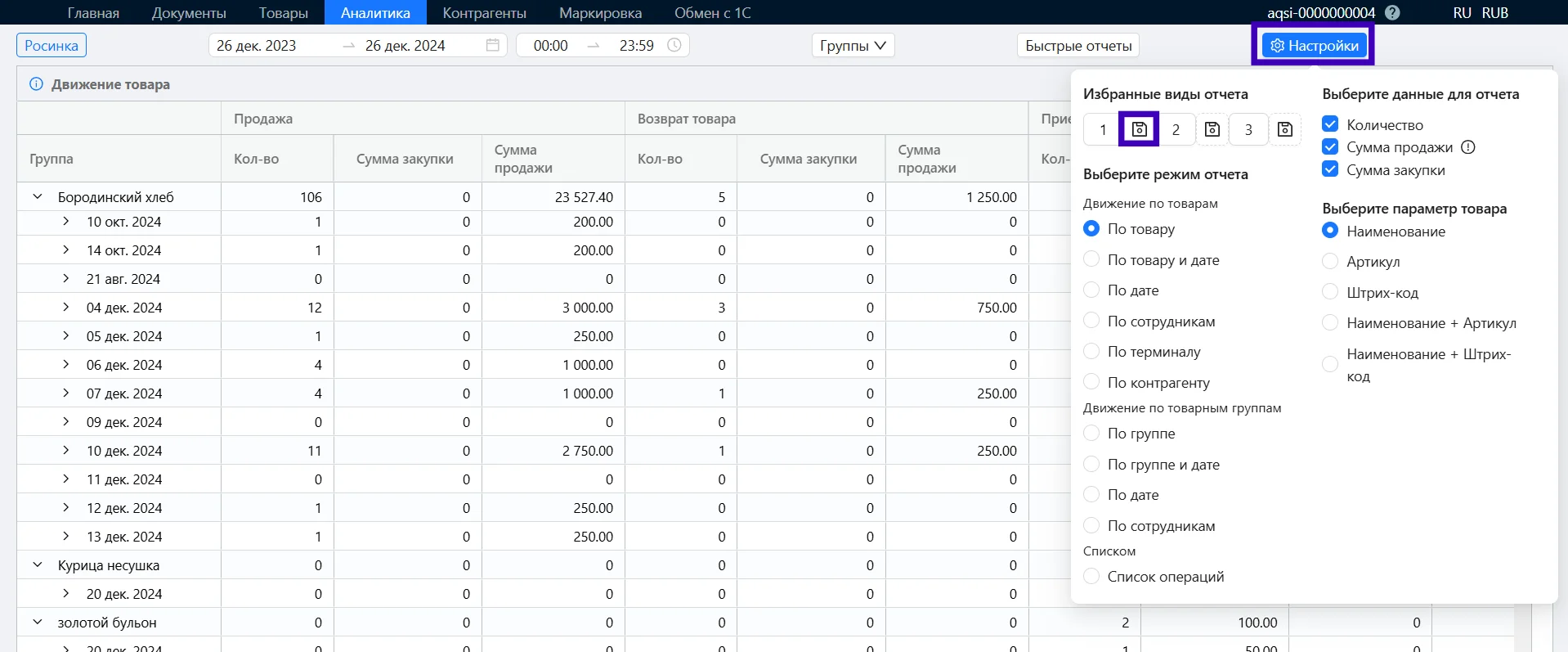Collapse the золотой бульон group
Image resolution: width=1568 pixels, height=652 pixels.
point(38,622)
